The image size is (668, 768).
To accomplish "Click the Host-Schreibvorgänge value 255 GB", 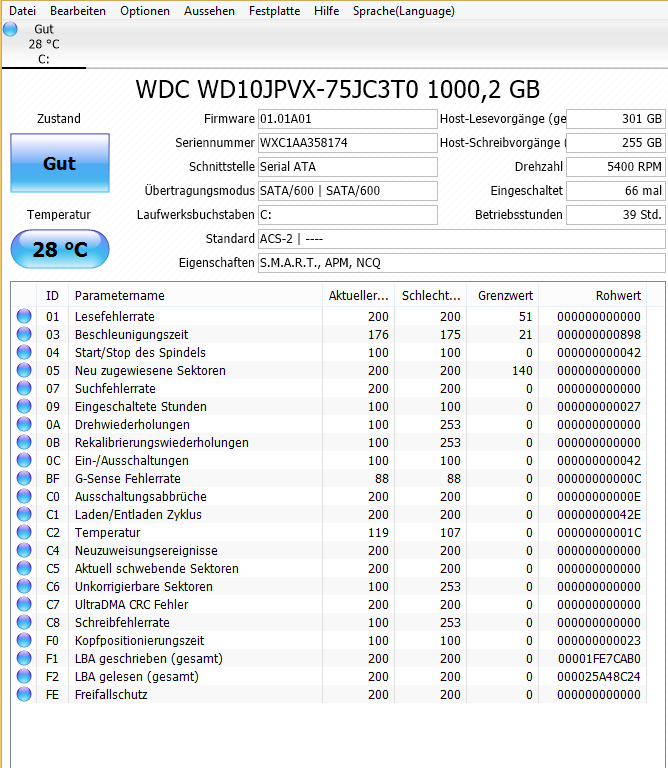I will coord(616,143).
